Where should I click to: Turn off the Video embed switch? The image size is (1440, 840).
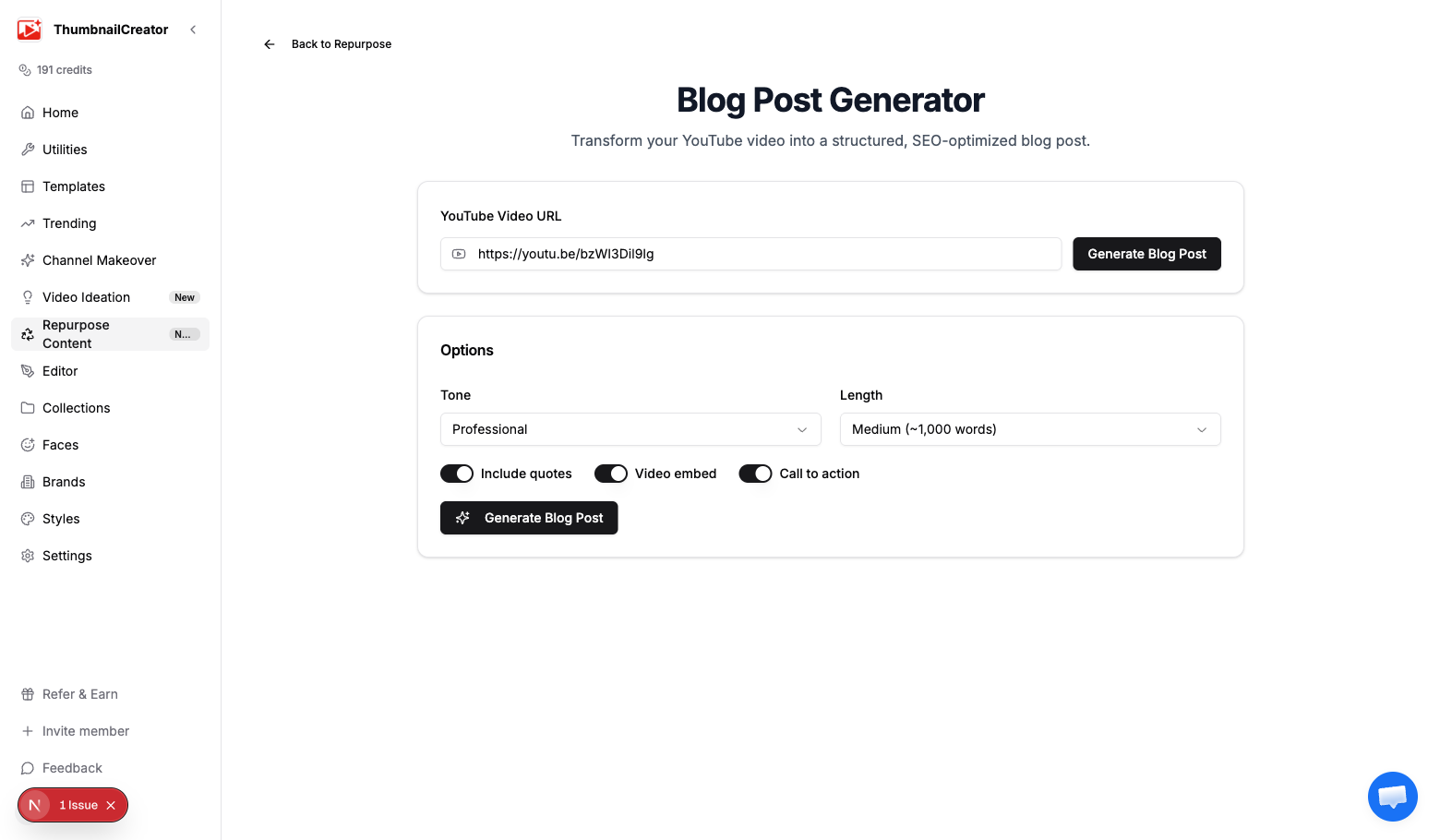[x=611, y=474]
